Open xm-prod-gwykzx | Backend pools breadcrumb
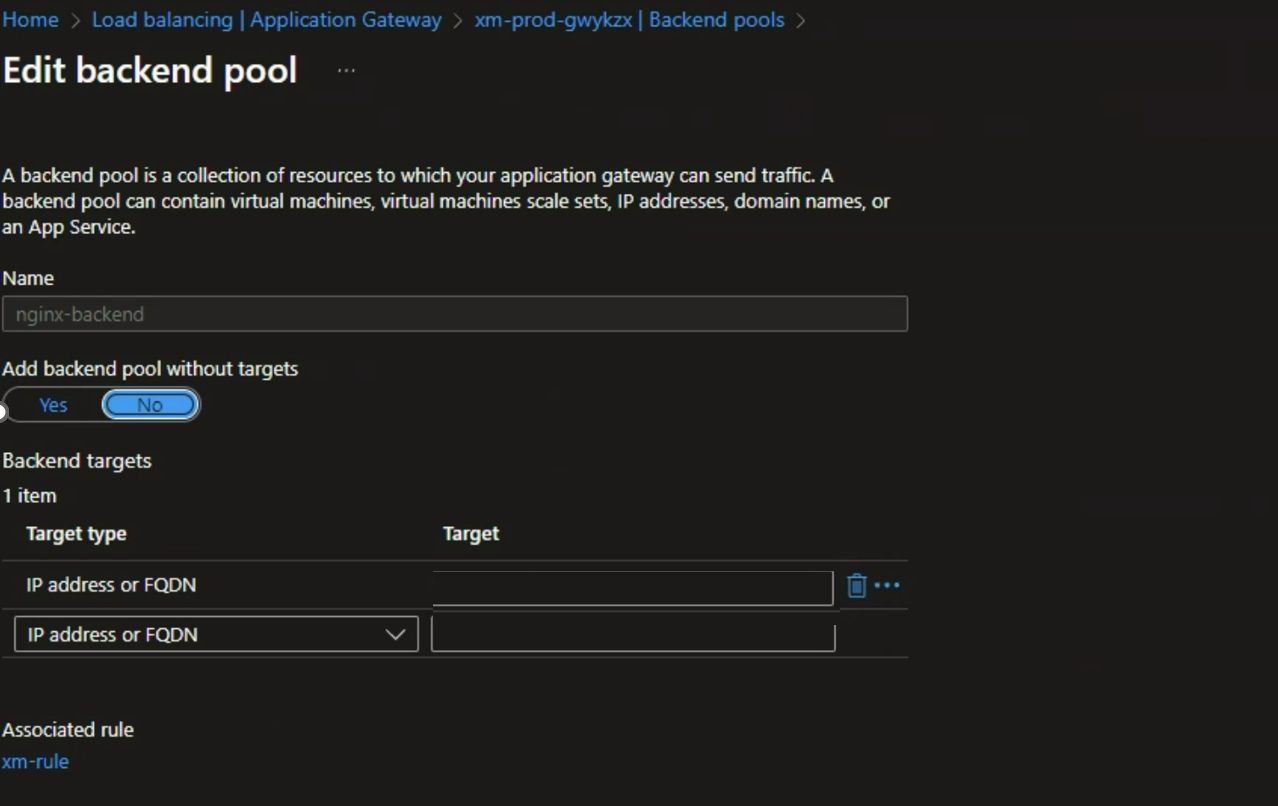1278x806 pixels. pos(629,20)
